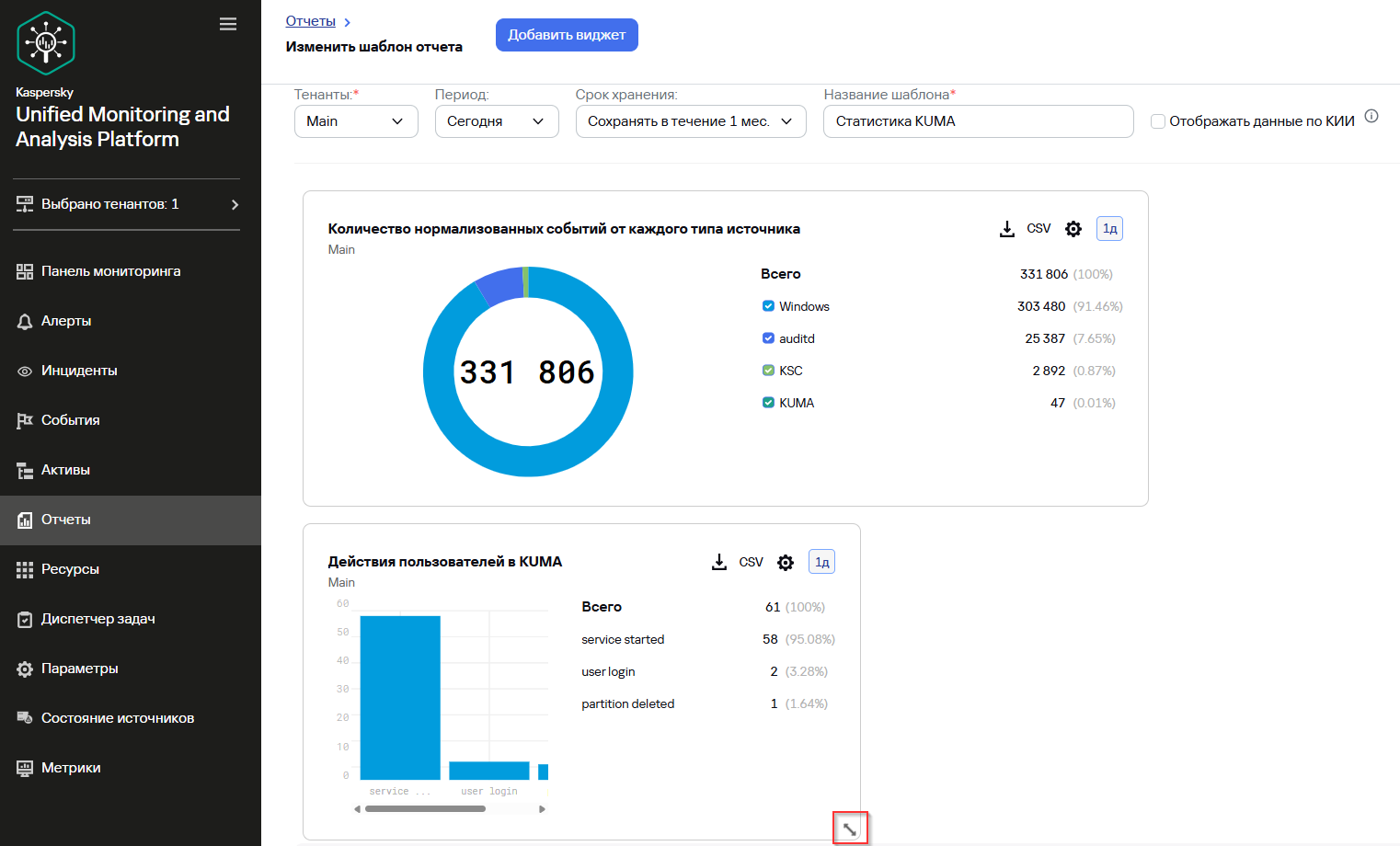Click the KSC legend label

pyautogui.click(x=791, y=371)
